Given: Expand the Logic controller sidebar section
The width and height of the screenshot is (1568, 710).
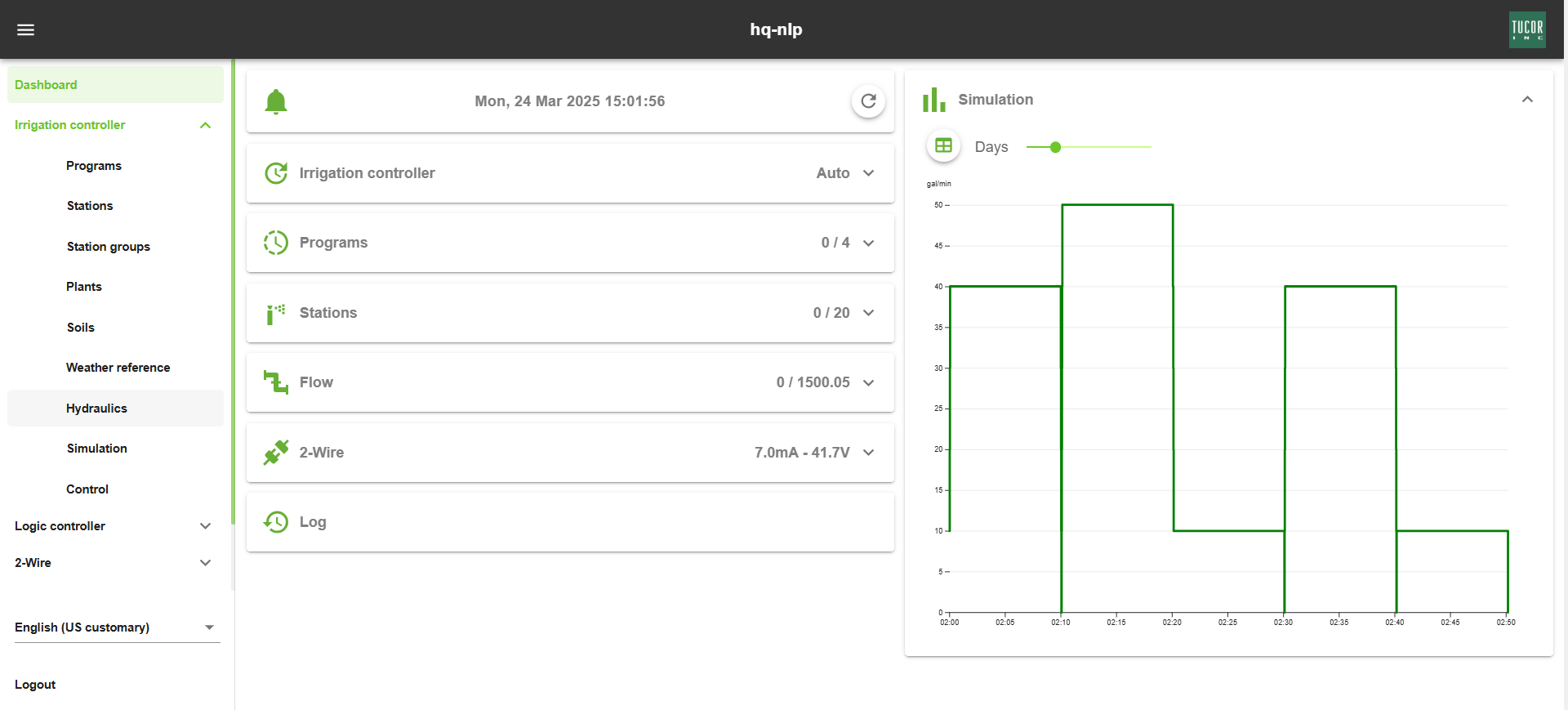Looking at the screenshot, I should 206,526.
